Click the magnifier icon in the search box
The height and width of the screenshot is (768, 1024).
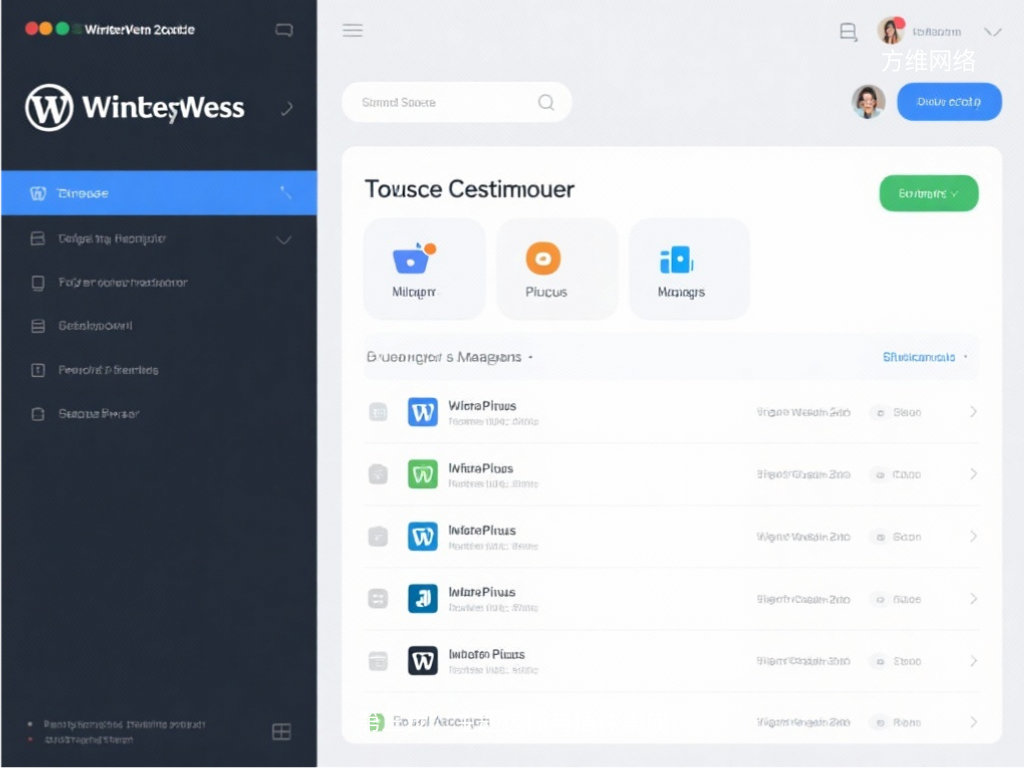(546, 102)
